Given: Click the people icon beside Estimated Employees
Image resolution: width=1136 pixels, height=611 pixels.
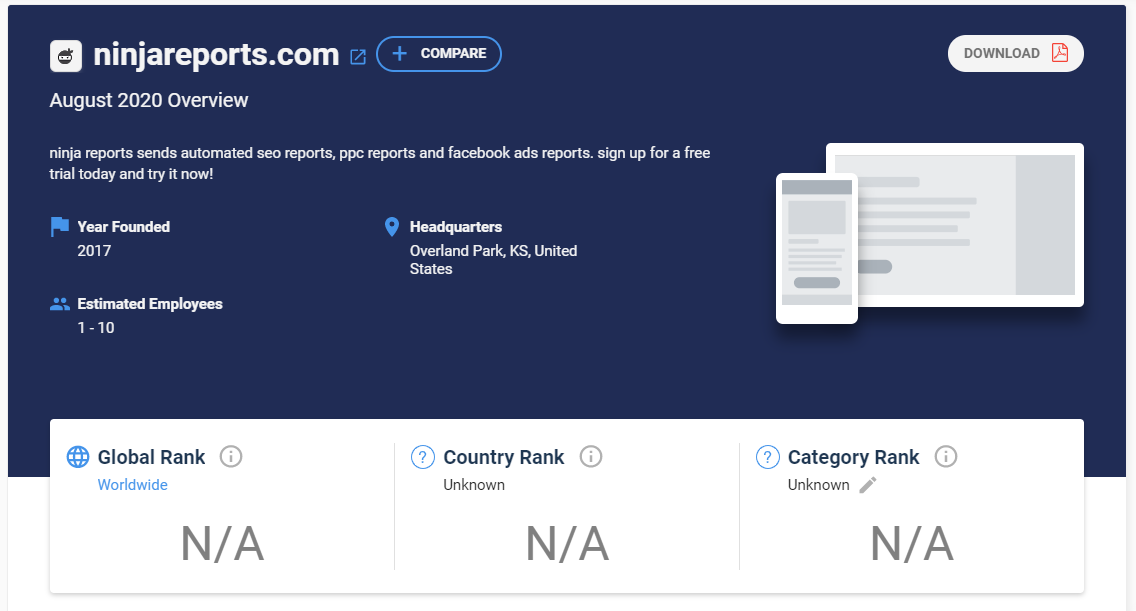Looking at the screenshot, I should coord(59,302).
